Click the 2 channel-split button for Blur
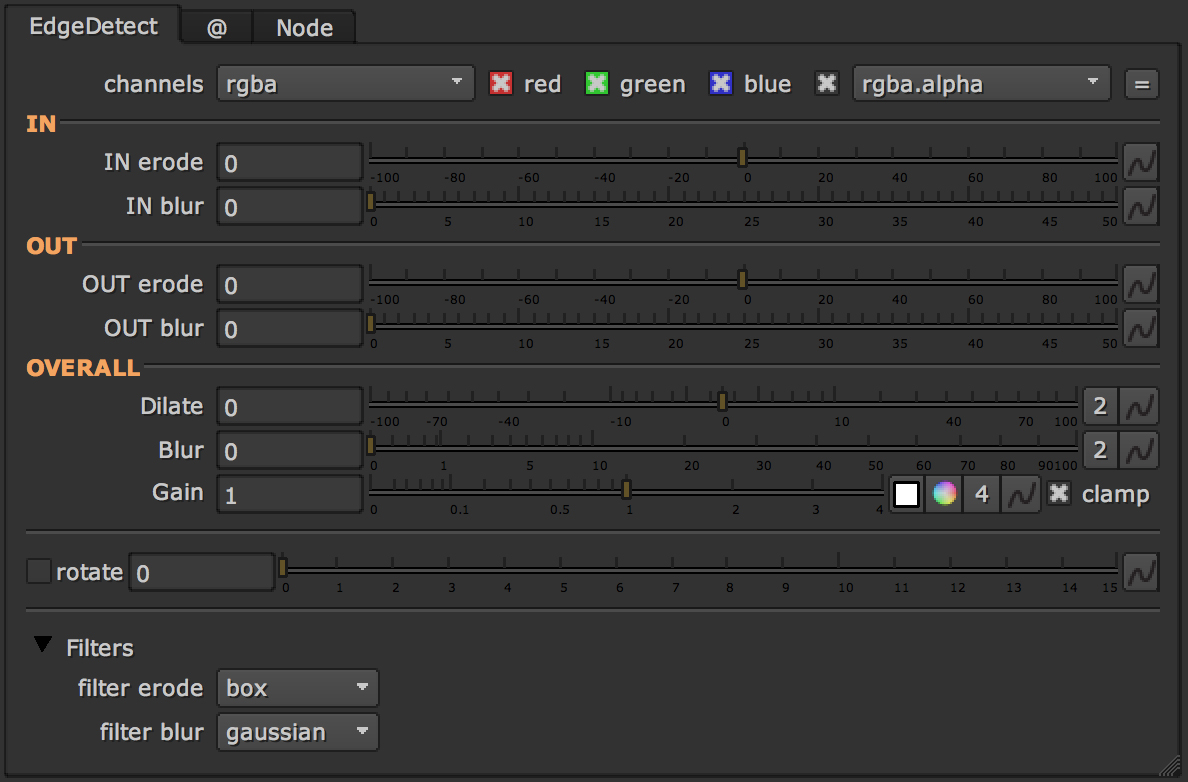Image resolution: width=1188 pixels, height=782 pixels. 1100,450
